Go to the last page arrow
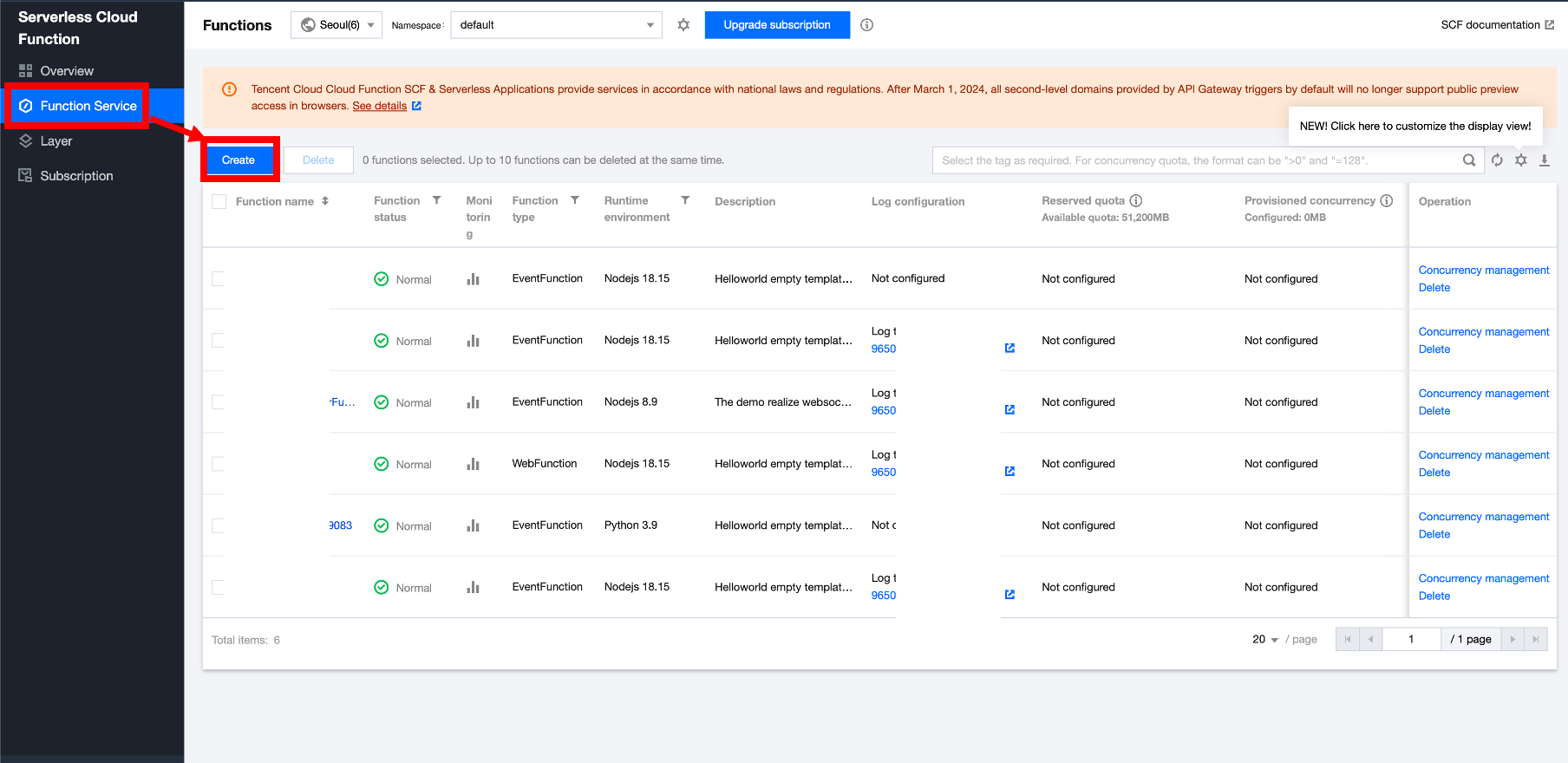 tap(1536, 639)
